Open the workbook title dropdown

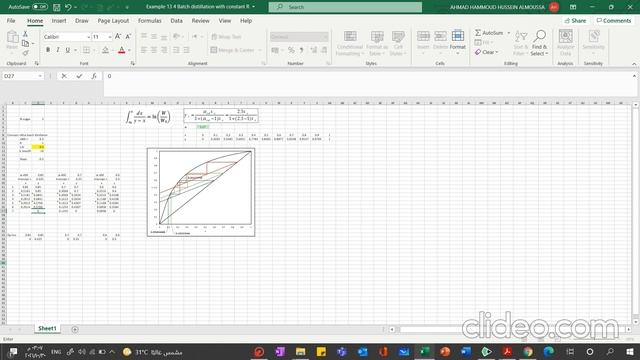(x=253, y=7)
